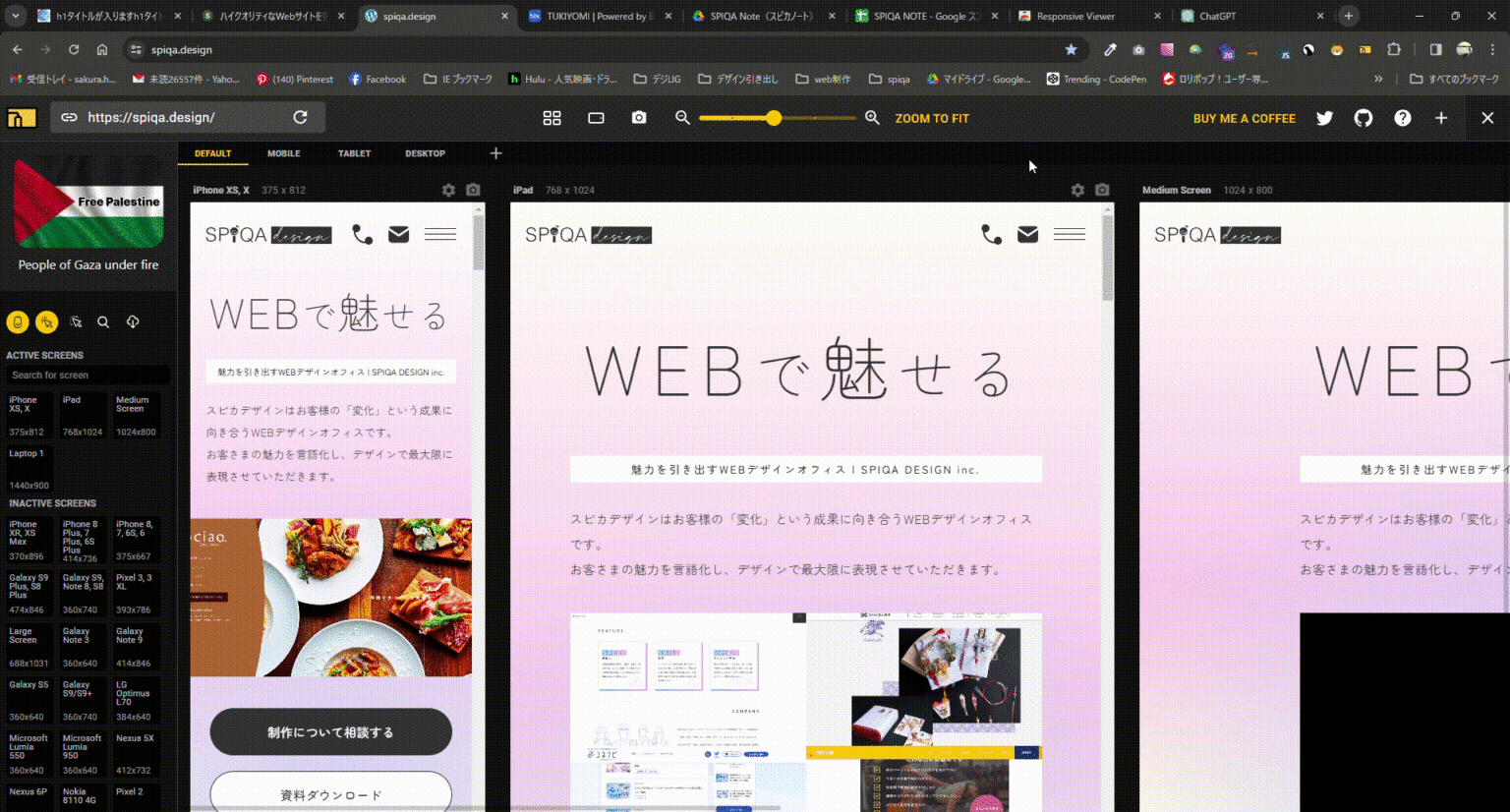This screenshot has width=1510, height=812.
Task: Click the BUY ME A COFFEE link
Action: pos(1245,118)
